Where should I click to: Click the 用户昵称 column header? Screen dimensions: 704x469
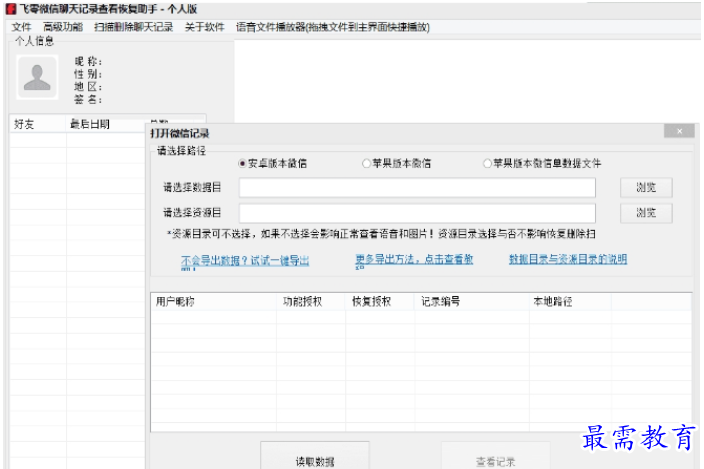click(x=214, y=302)
